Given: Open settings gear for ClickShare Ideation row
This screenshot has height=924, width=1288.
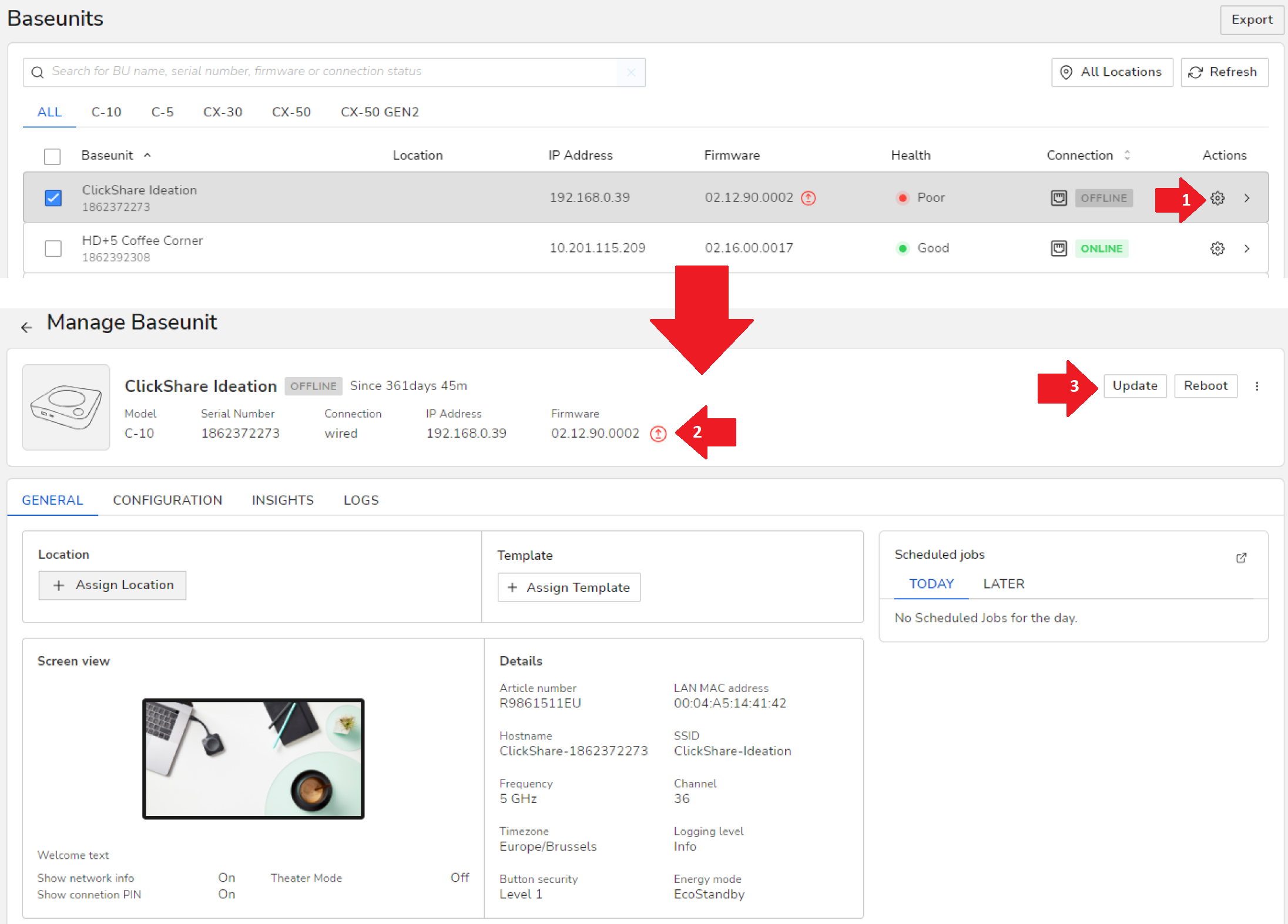Looking at the screenshot, I should pyautogui.click(x=1217, y=198).
